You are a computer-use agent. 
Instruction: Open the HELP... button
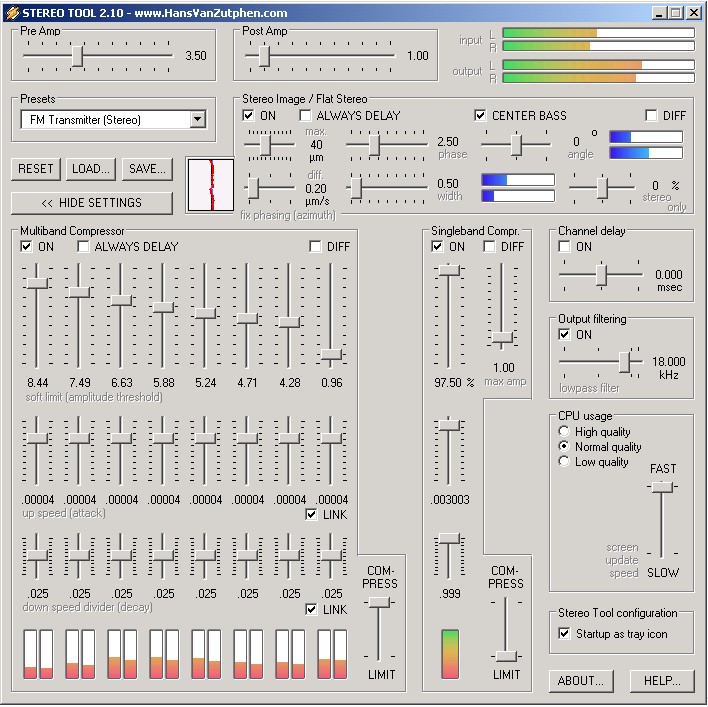[662, 680]
